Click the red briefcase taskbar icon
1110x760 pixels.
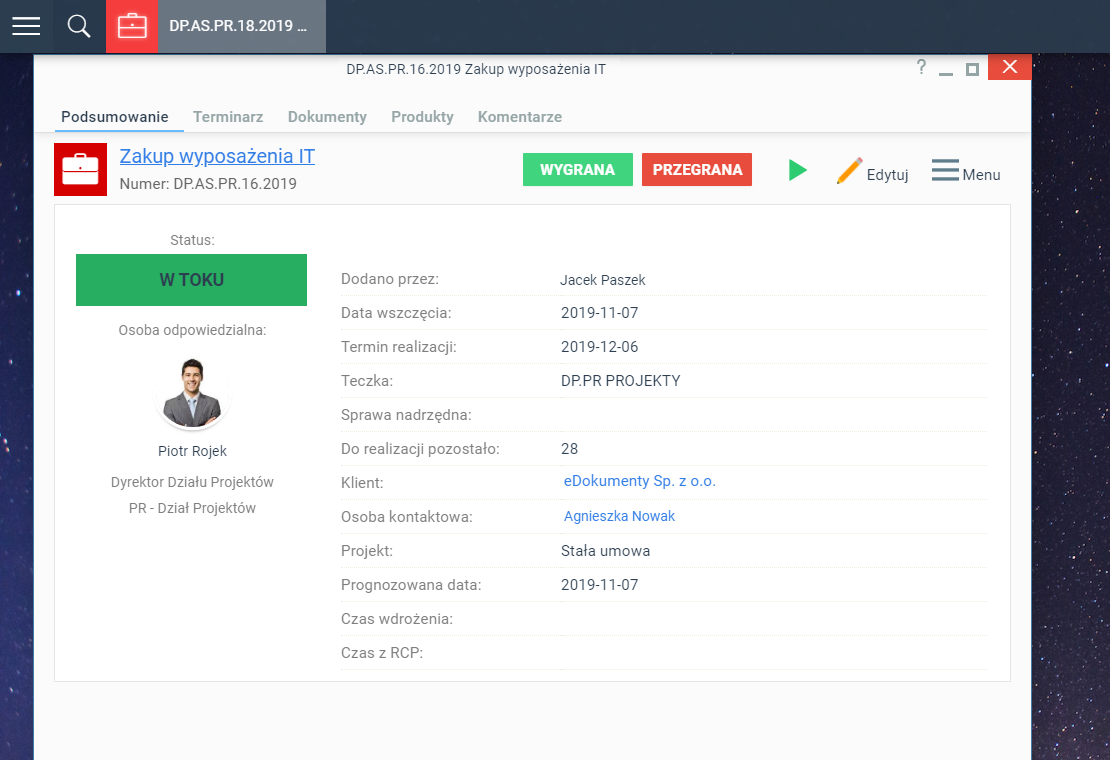point(132,26)
